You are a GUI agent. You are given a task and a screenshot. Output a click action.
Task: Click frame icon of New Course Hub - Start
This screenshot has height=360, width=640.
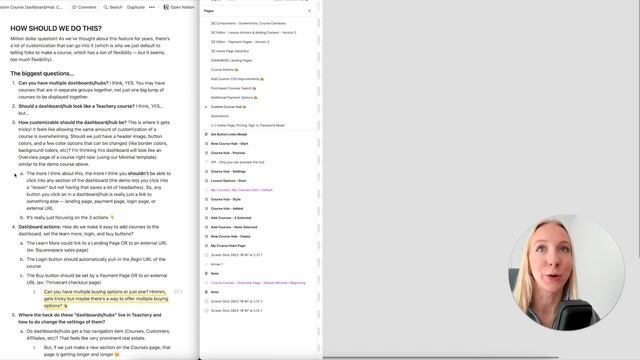(206, 144)
